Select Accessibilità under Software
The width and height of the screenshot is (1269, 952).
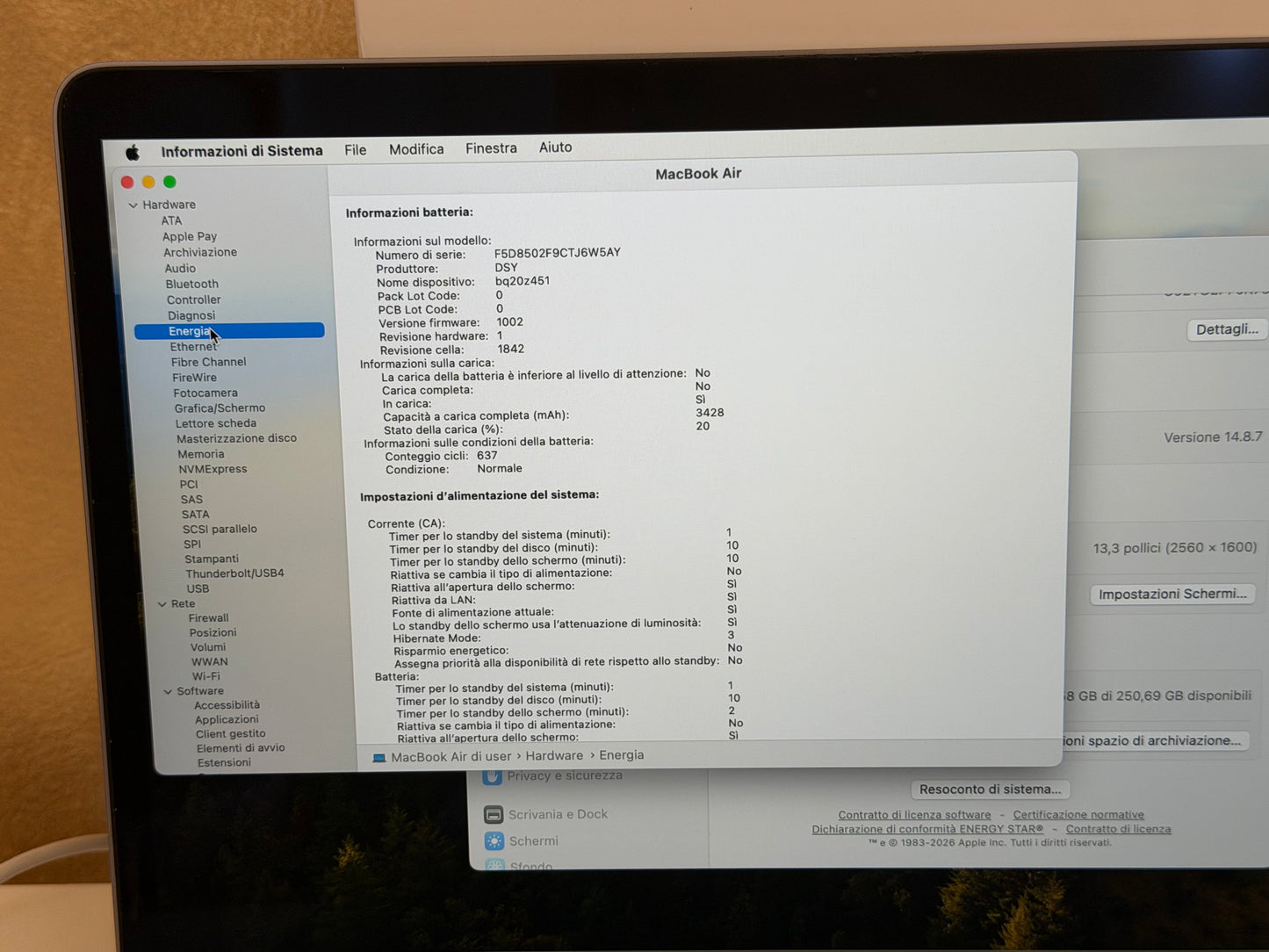pos(227,705)
